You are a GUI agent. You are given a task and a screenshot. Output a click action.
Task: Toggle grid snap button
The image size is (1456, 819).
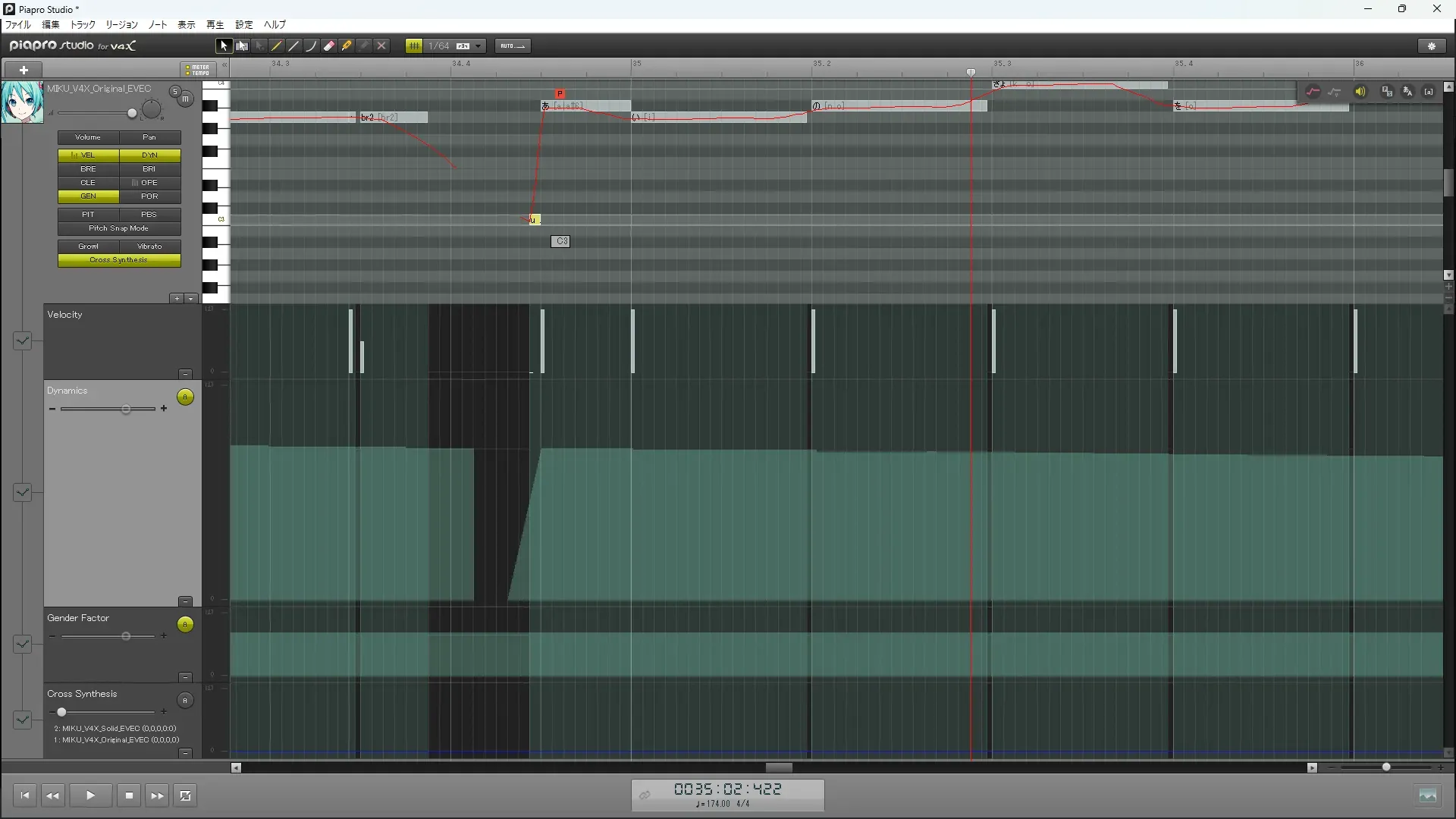pos(414,46)
